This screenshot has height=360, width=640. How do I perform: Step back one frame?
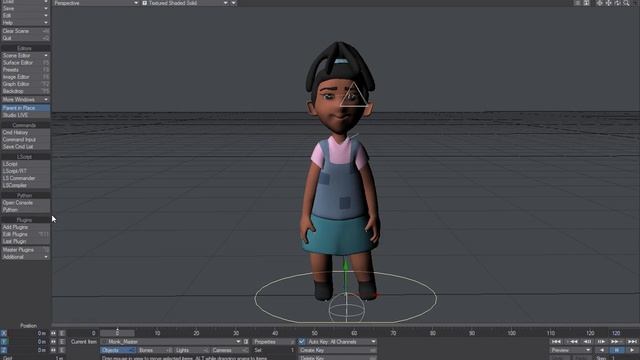click(x=588, y=342)
